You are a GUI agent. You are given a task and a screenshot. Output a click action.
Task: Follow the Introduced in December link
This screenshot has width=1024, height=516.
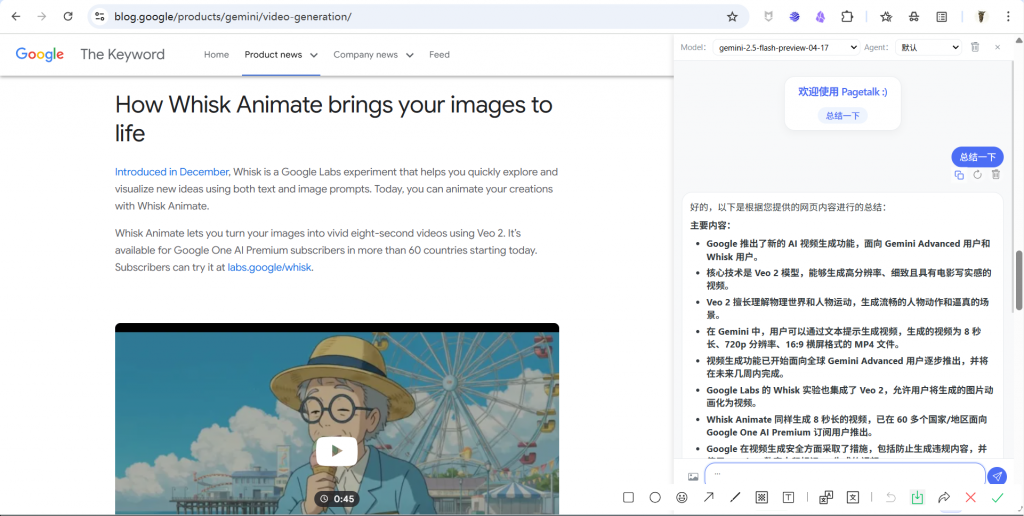(x=172, y=172)
